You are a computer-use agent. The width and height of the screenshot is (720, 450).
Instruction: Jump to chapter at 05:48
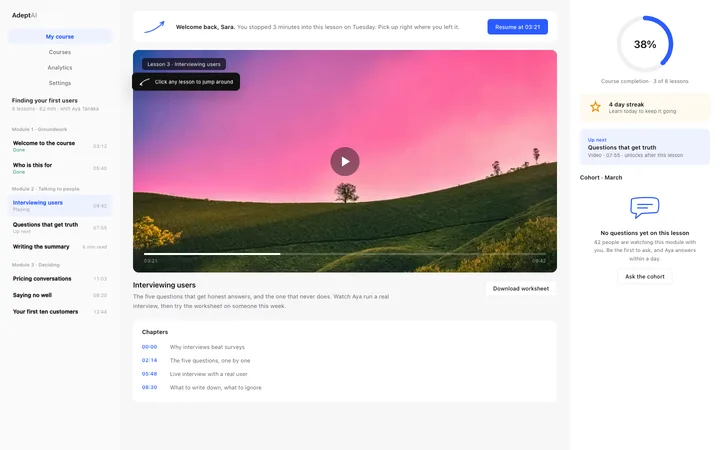click(x=149, y=374)
